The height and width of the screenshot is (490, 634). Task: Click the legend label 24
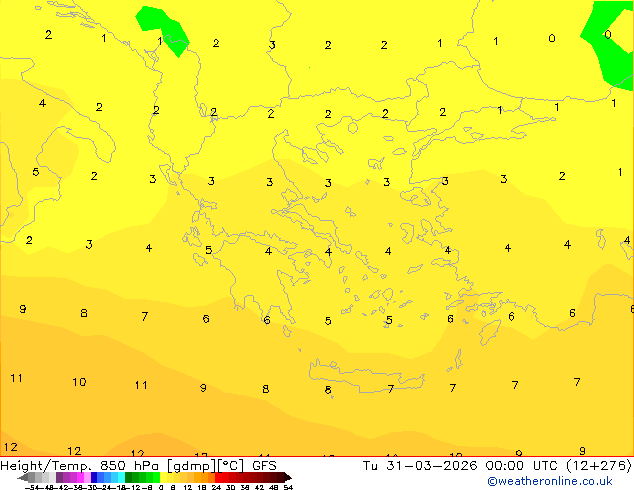pos(216,487)
